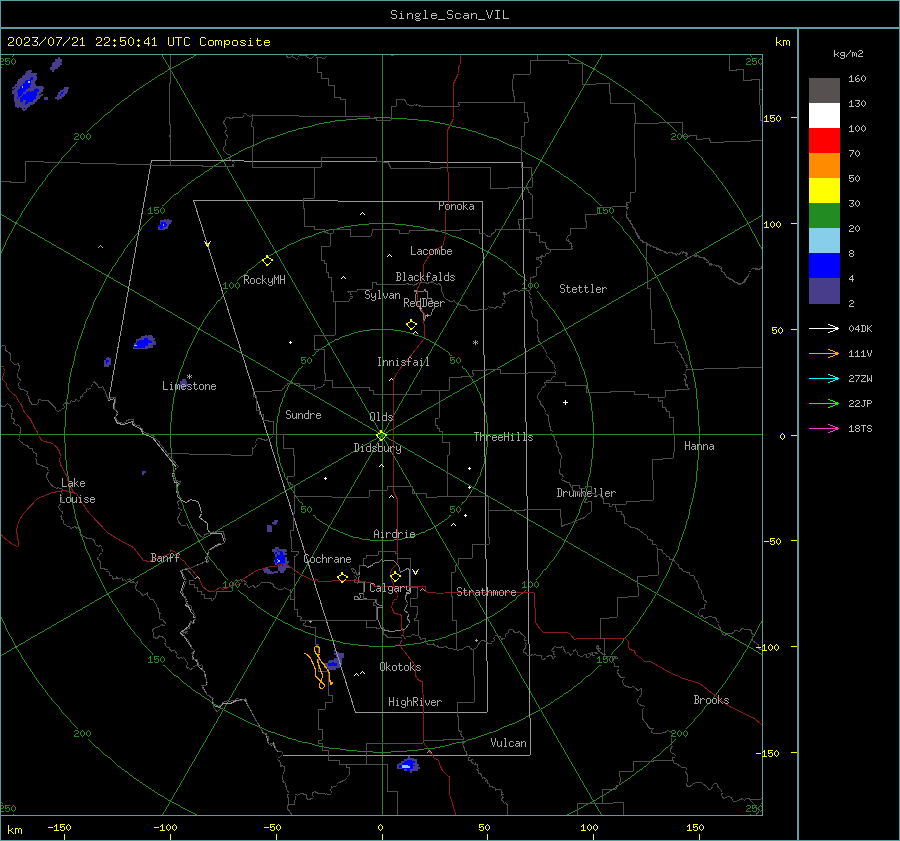Click the 150 tick on right axis

(x=773, y=118)
